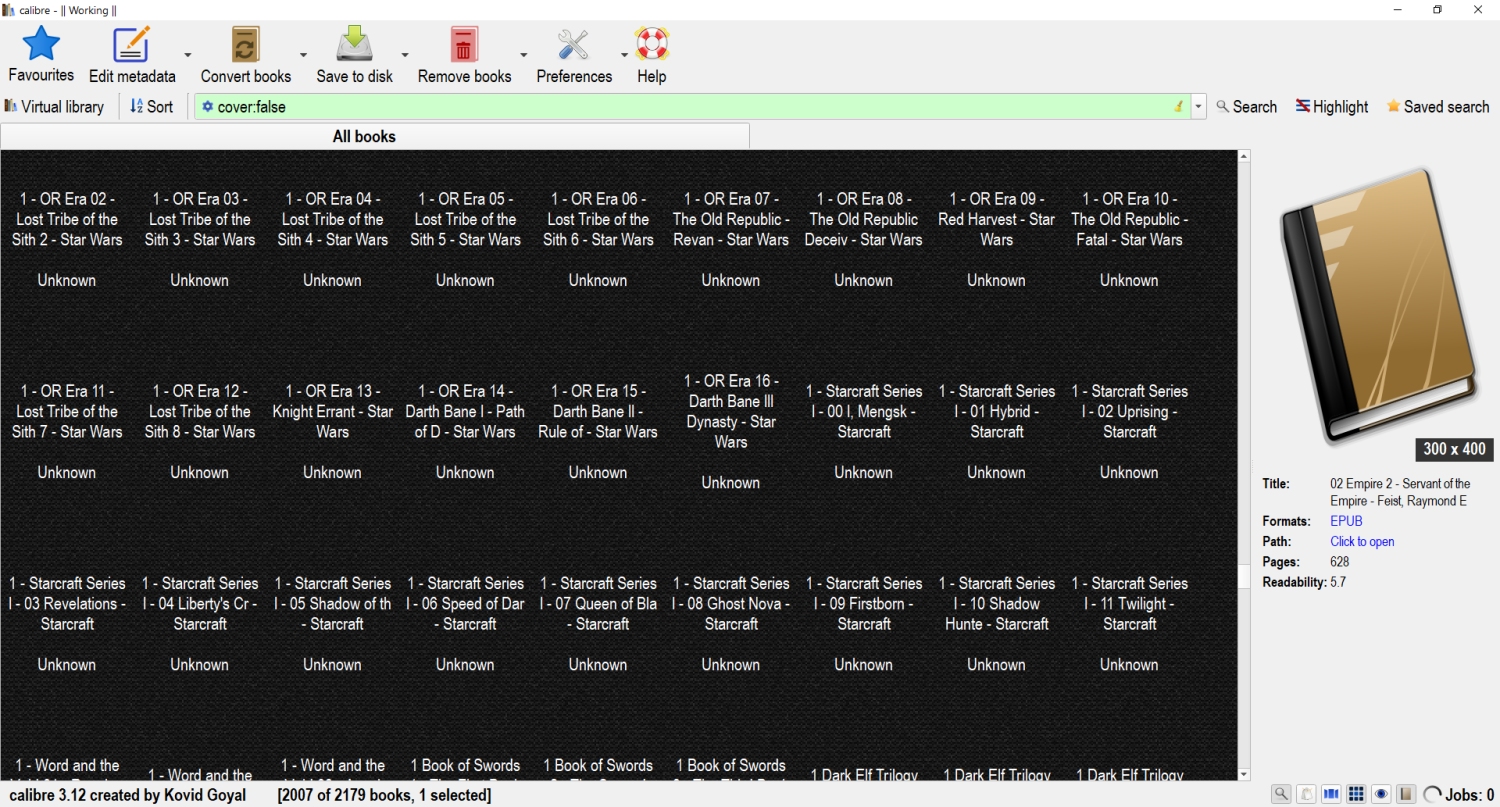
Task: Select book 'Starcraft Series I - 08 Ghost Nova'
Action: (x=731, y=623)
